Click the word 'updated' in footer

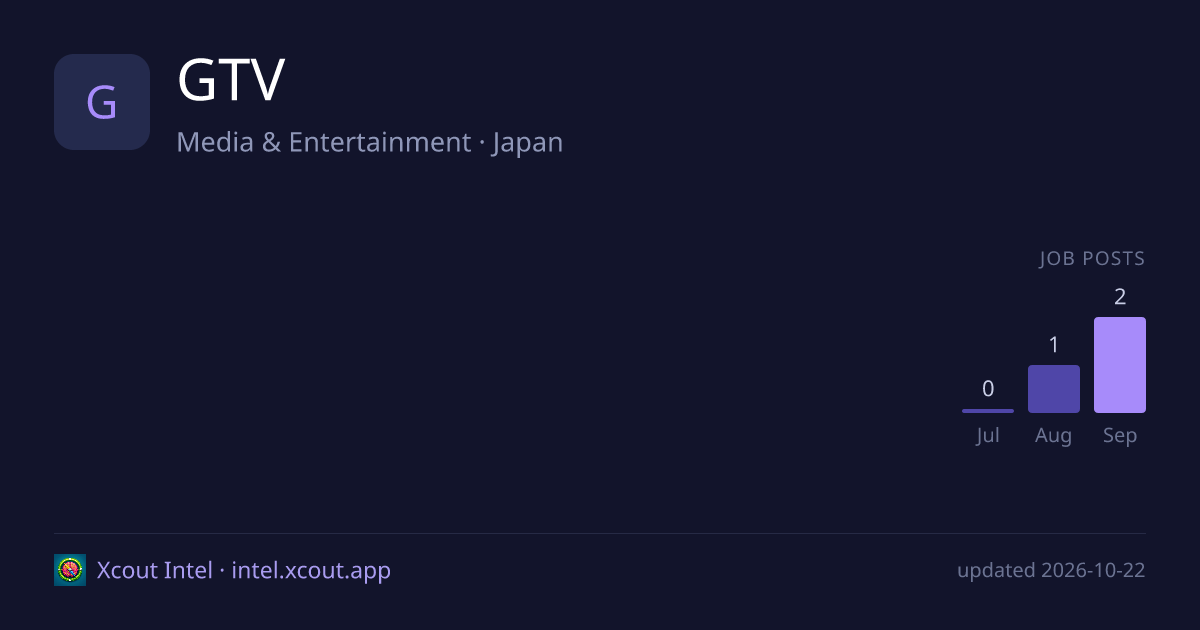pos(996,571)
